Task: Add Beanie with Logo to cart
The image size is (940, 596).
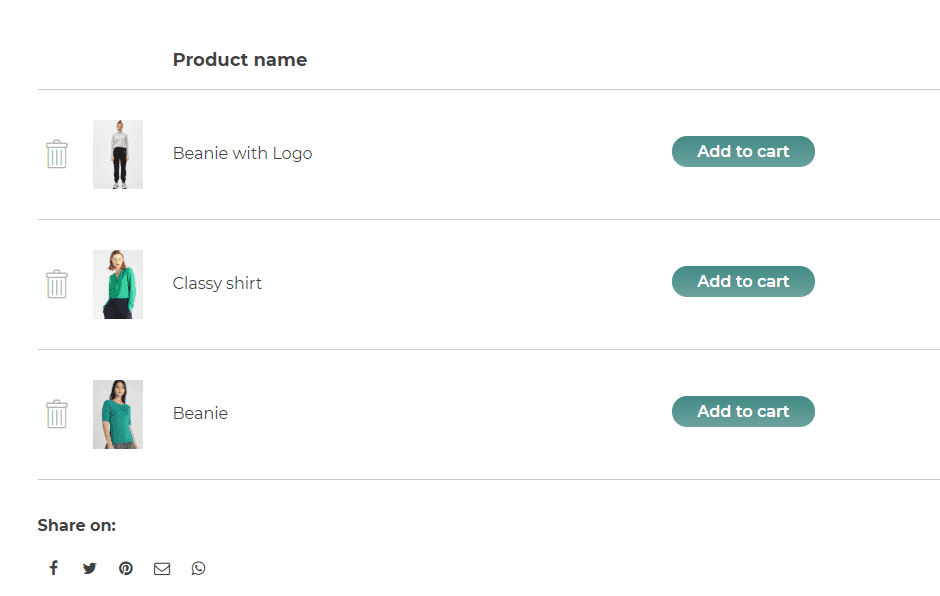Action: 743,152
